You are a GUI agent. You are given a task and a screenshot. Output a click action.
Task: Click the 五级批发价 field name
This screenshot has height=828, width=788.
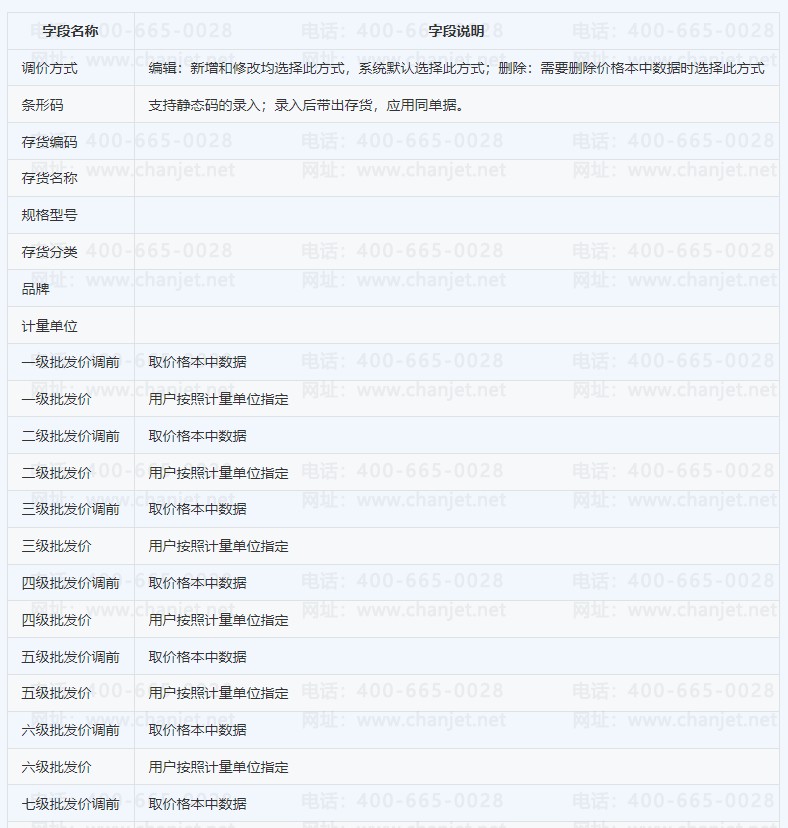57,693
